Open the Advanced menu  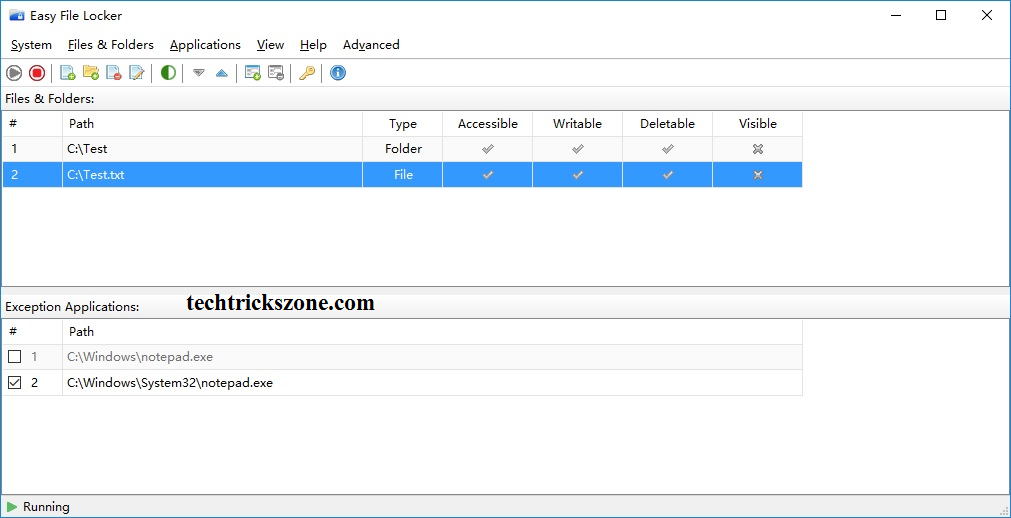point(371,45)
